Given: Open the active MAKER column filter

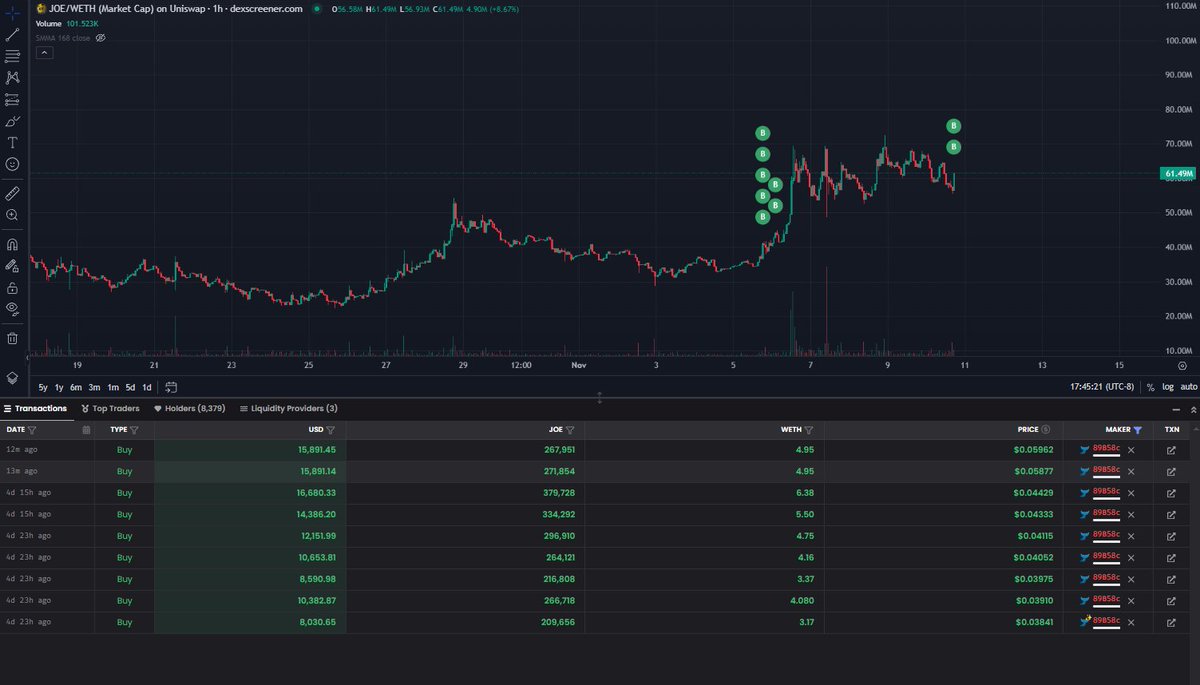Looking at the screenshot, I should coord(1137,429).
